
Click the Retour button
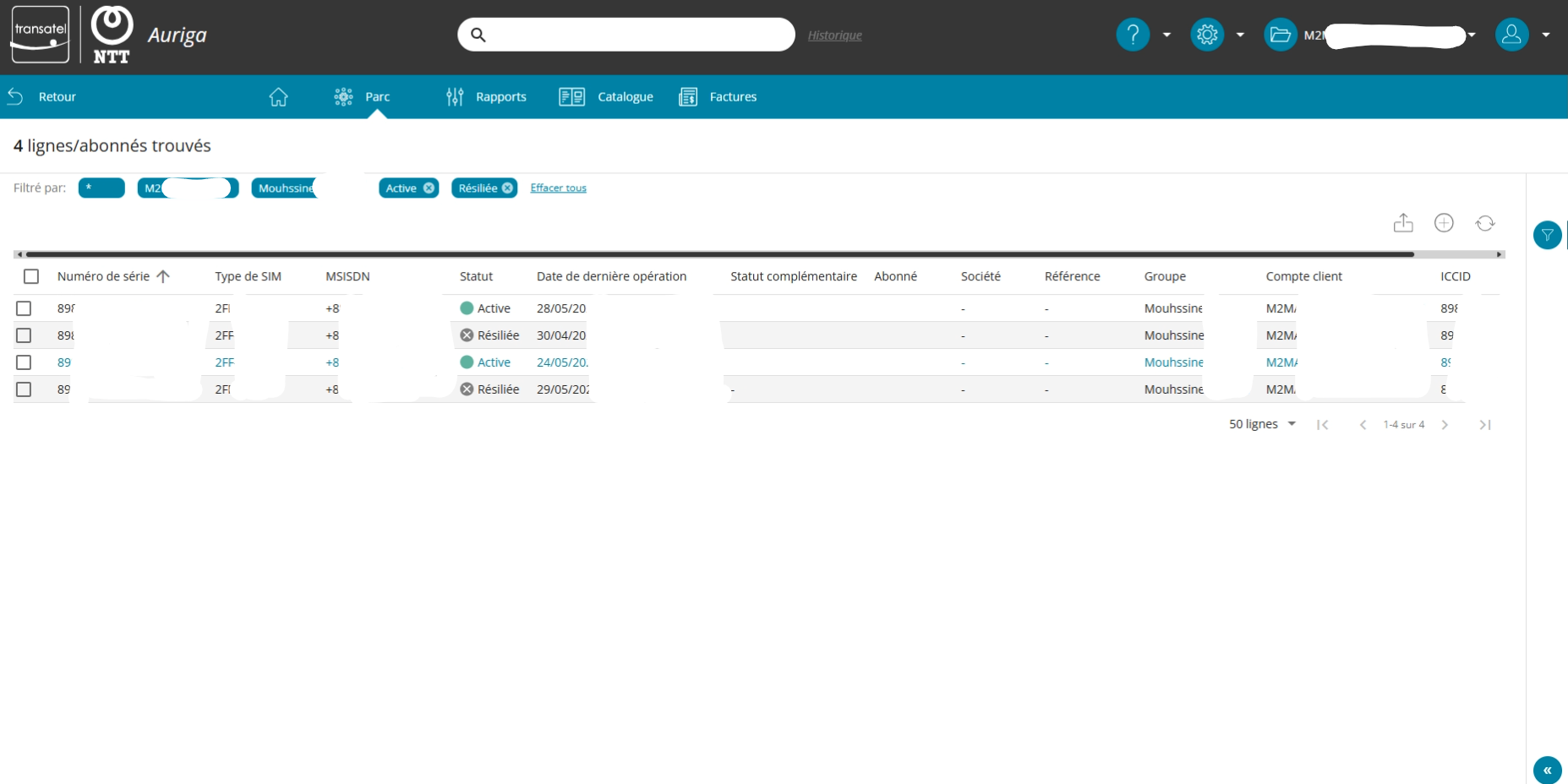(41, 97)
